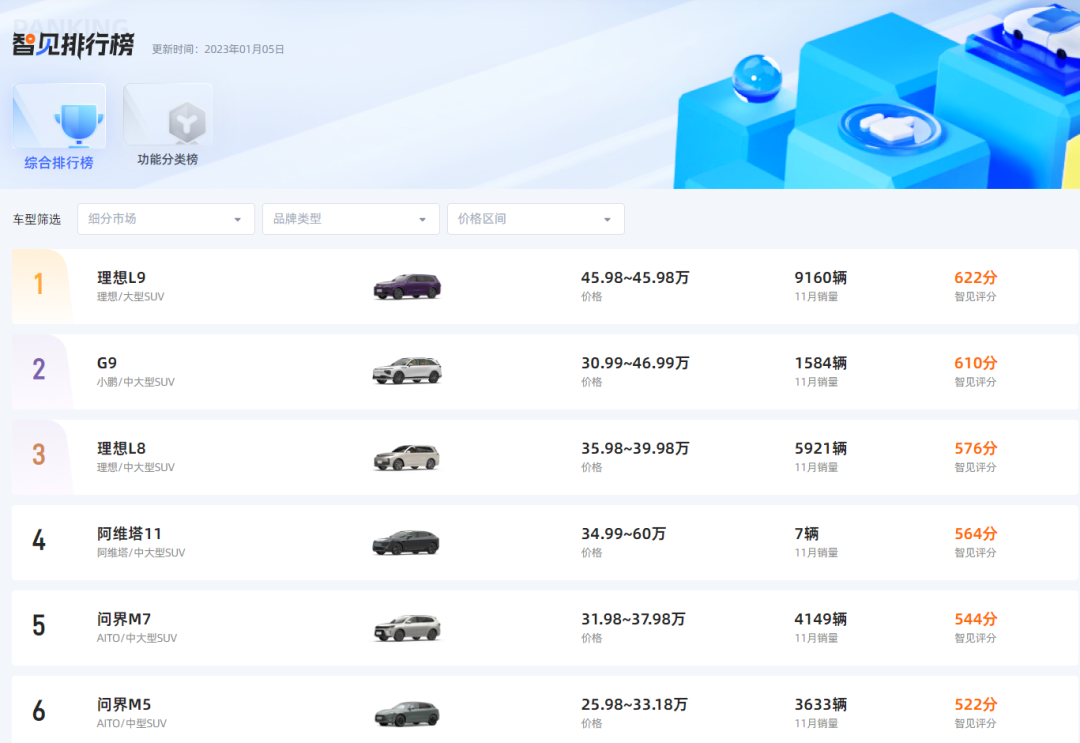Click the 622分 score
Viewport: 1080px width, 743px height.
(975, 278)
